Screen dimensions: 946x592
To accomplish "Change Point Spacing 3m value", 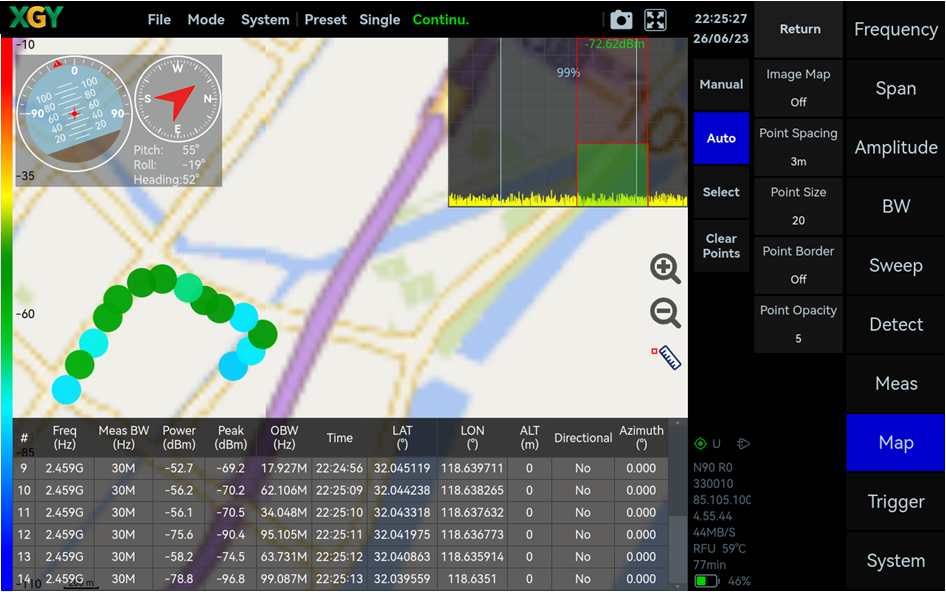I will pos(798,147).
